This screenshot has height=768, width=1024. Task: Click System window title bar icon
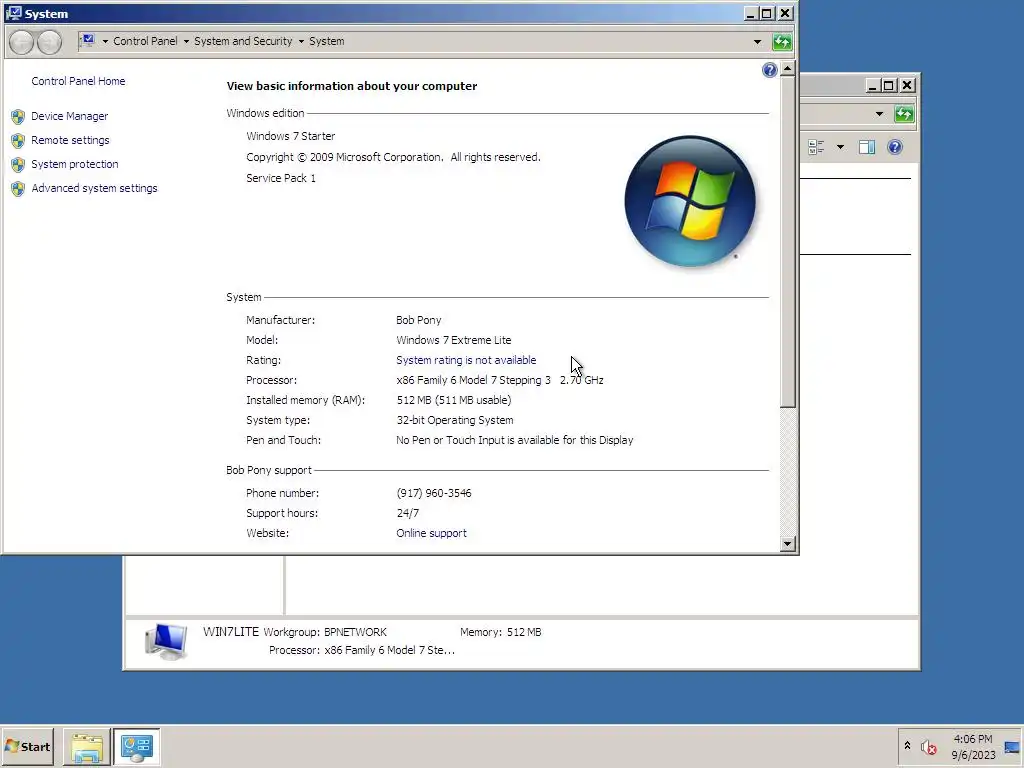pos(13,13)
